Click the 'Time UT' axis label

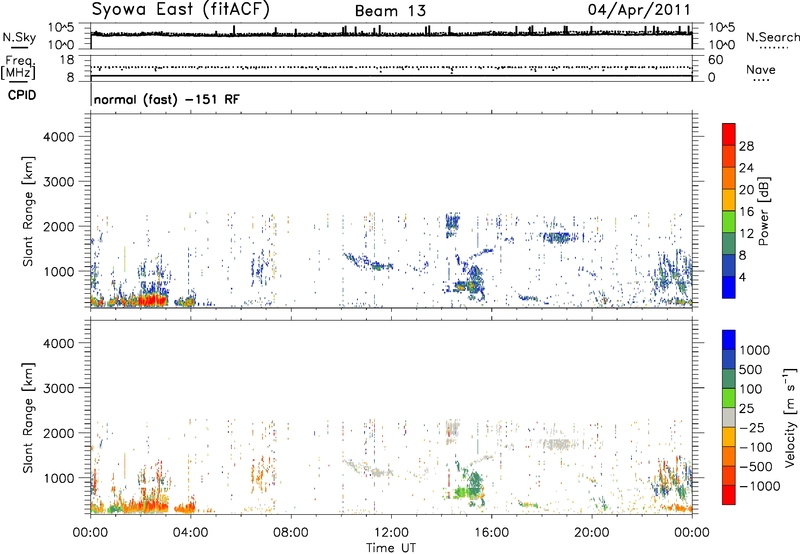391,547
